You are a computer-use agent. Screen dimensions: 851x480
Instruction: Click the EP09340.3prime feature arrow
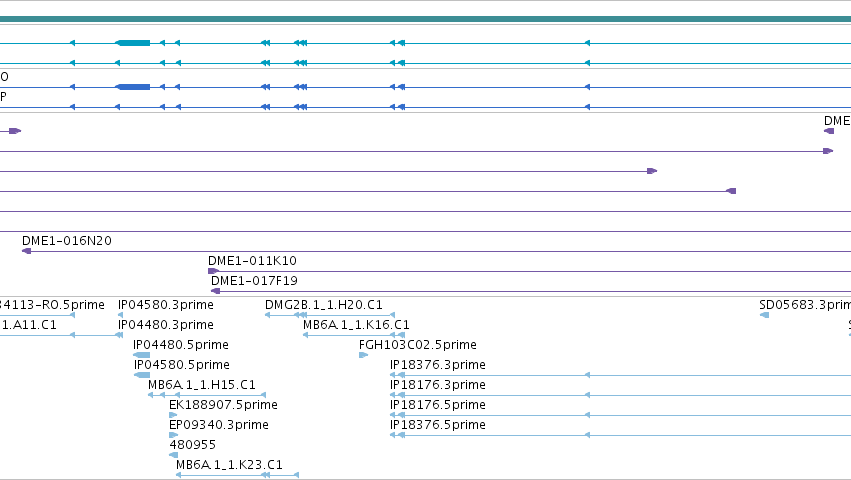pos(173,435)
